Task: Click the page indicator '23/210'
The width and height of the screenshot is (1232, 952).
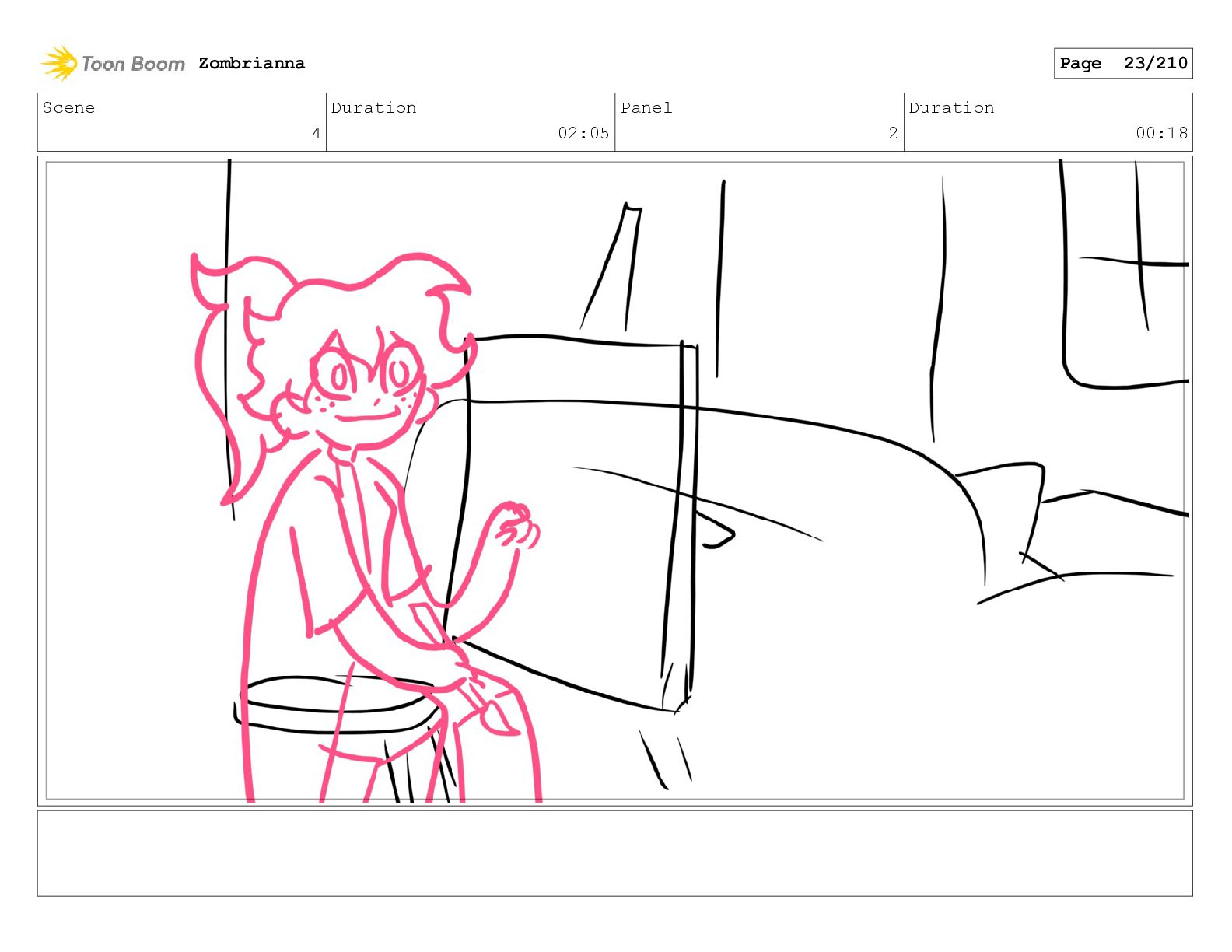Action: (1156, 63)
